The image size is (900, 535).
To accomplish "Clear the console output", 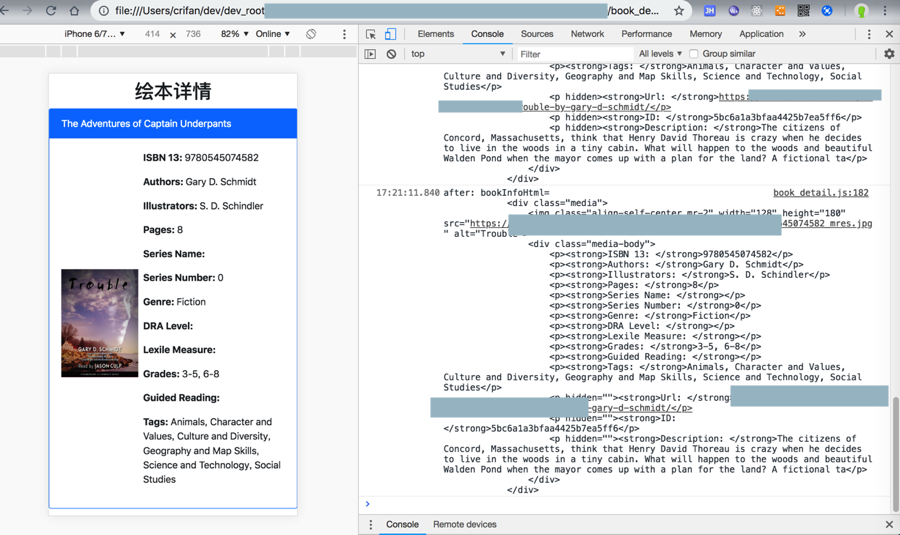I will pos(391,53).
